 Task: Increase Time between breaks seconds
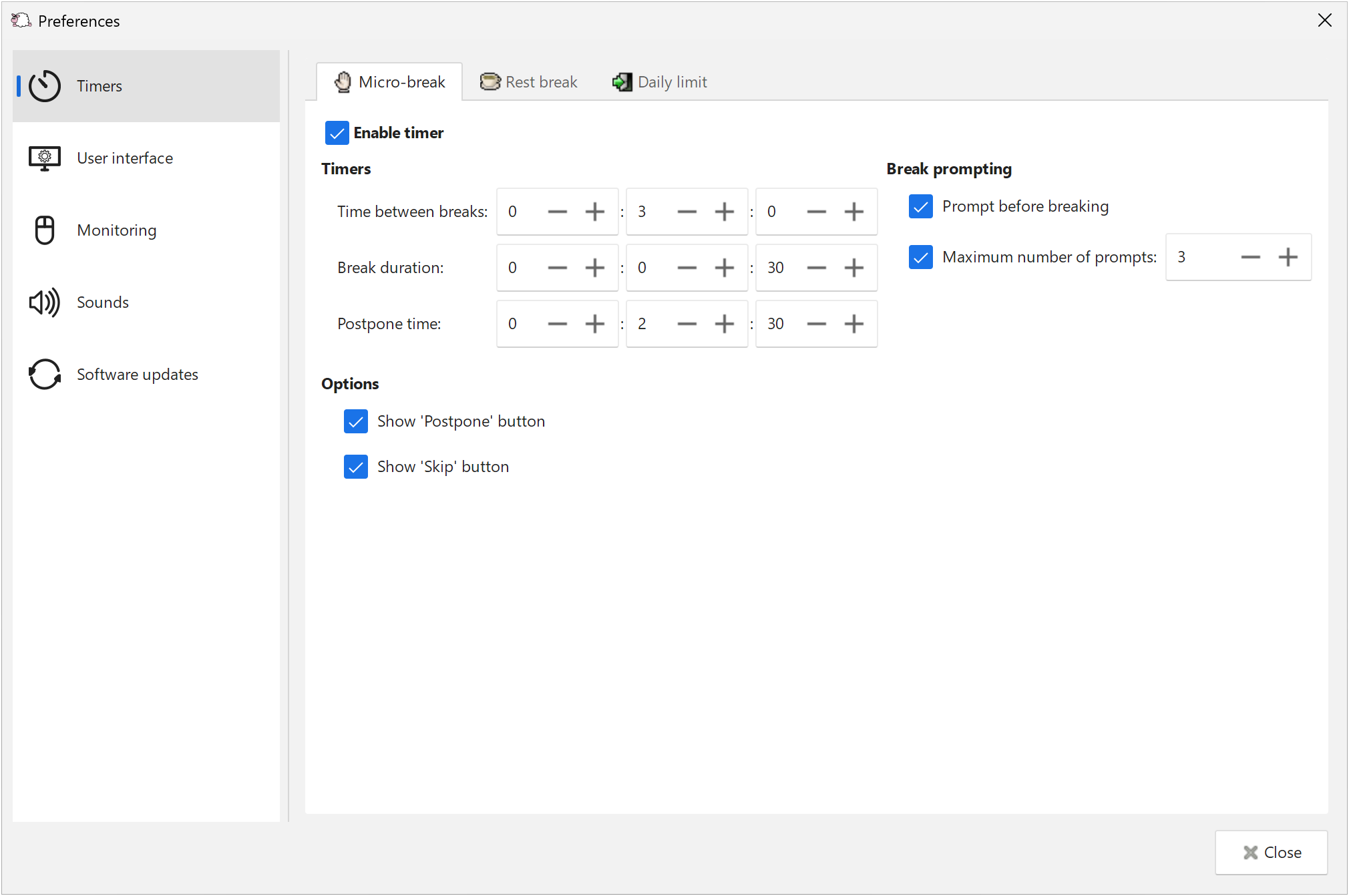(854, 212)
